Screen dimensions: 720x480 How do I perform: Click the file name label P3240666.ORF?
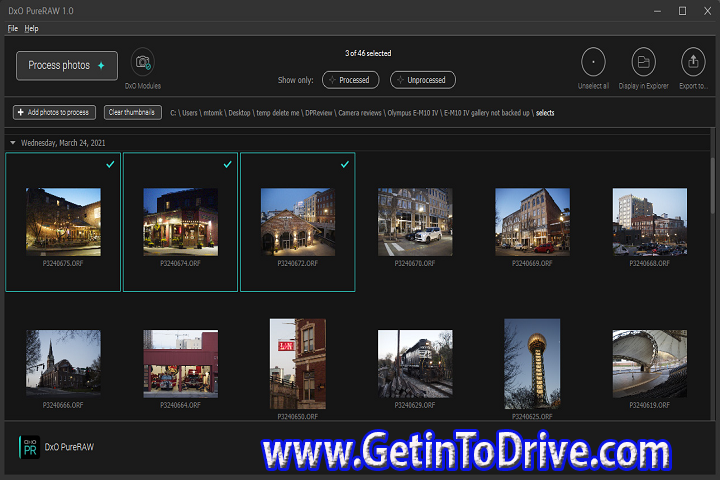63,405
